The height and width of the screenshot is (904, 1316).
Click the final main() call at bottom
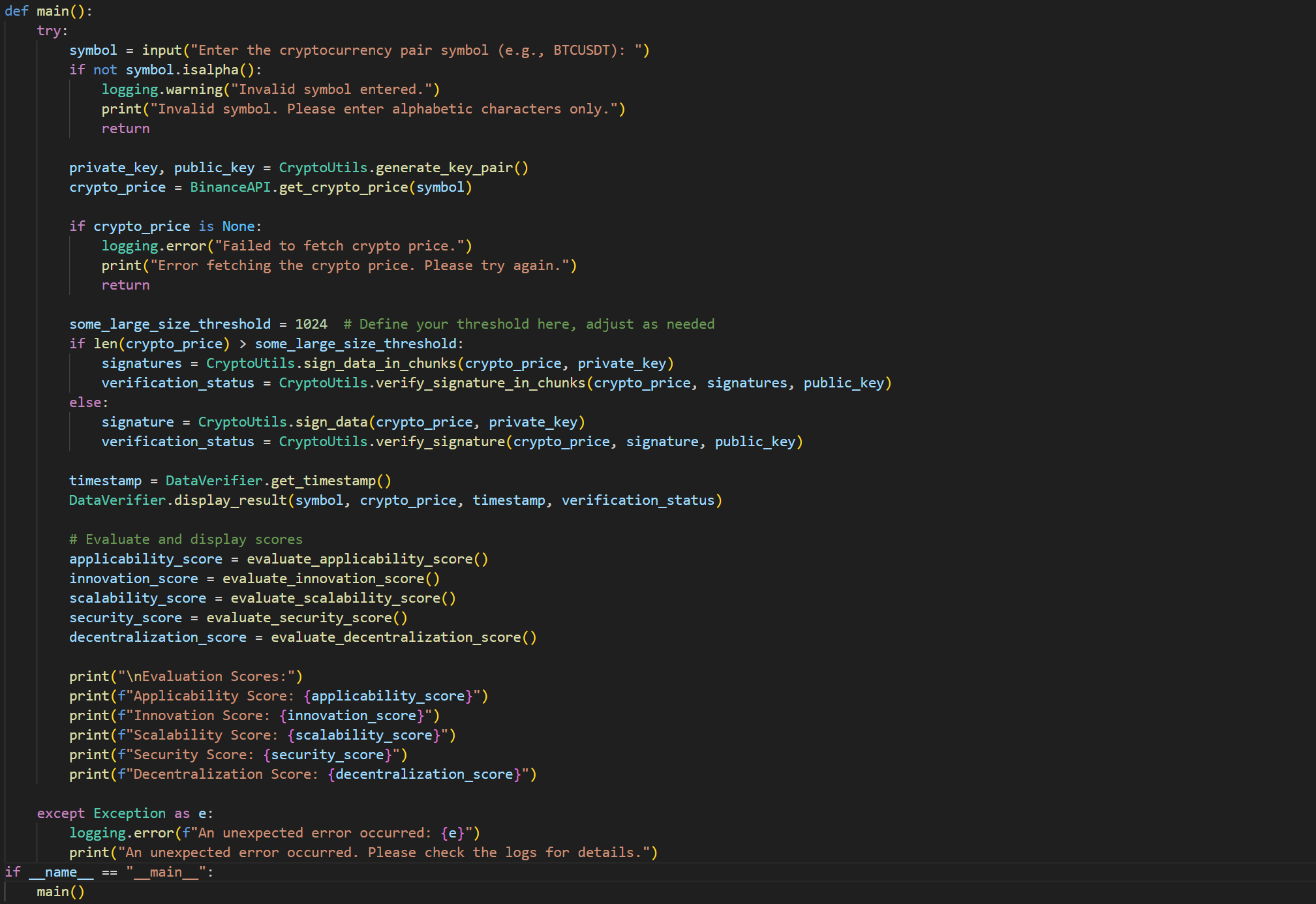[x=60, y=892]
